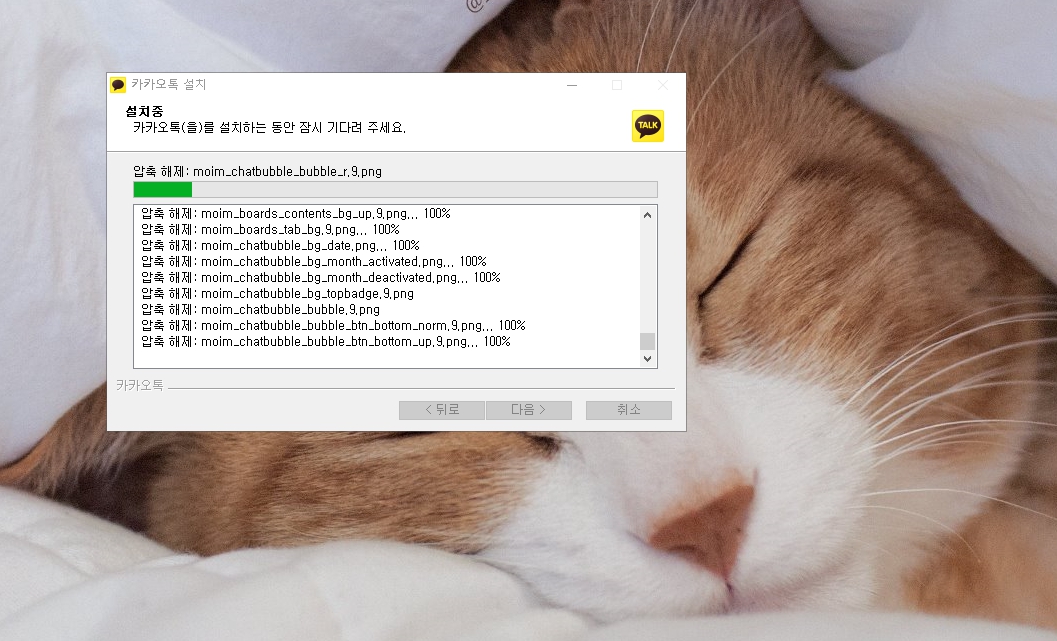Click the 설치중 heading
This screenshot has width=1057, height=641.
coord(144,111)
